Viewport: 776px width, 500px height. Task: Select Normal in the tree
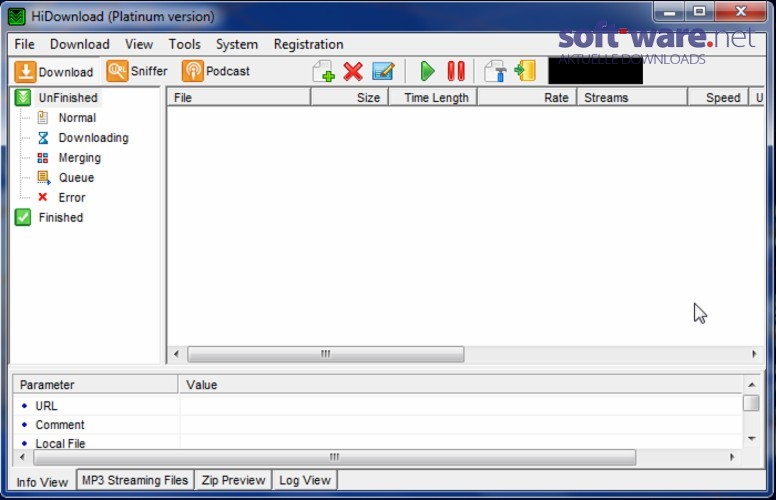point(77,118)
